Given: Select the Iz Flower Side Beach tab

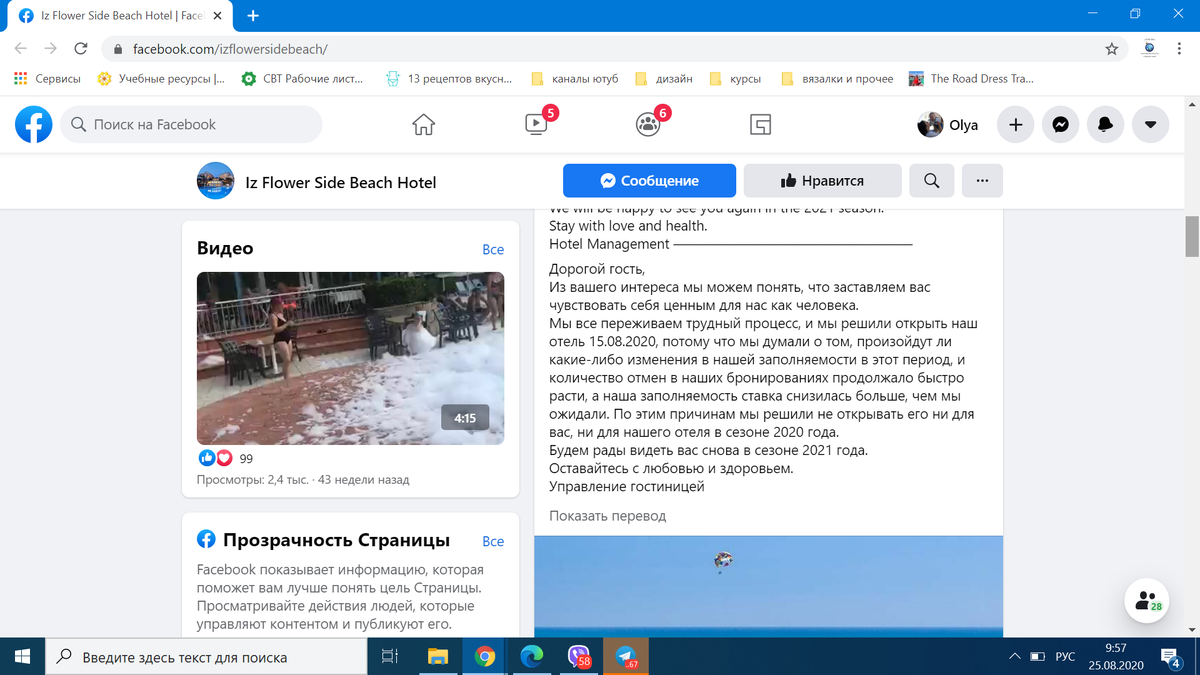Looking at the screenshot, I should [x=120, y=16].
